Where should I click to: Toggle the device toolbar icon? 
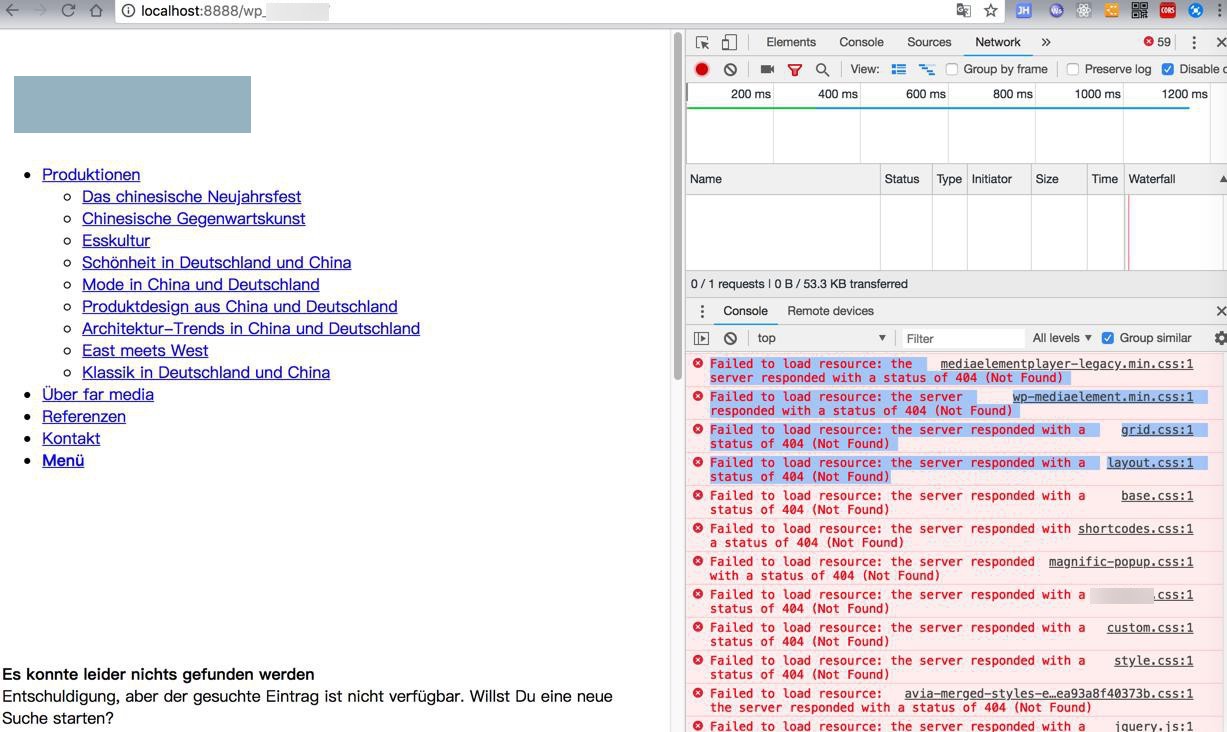coord(729,42)
